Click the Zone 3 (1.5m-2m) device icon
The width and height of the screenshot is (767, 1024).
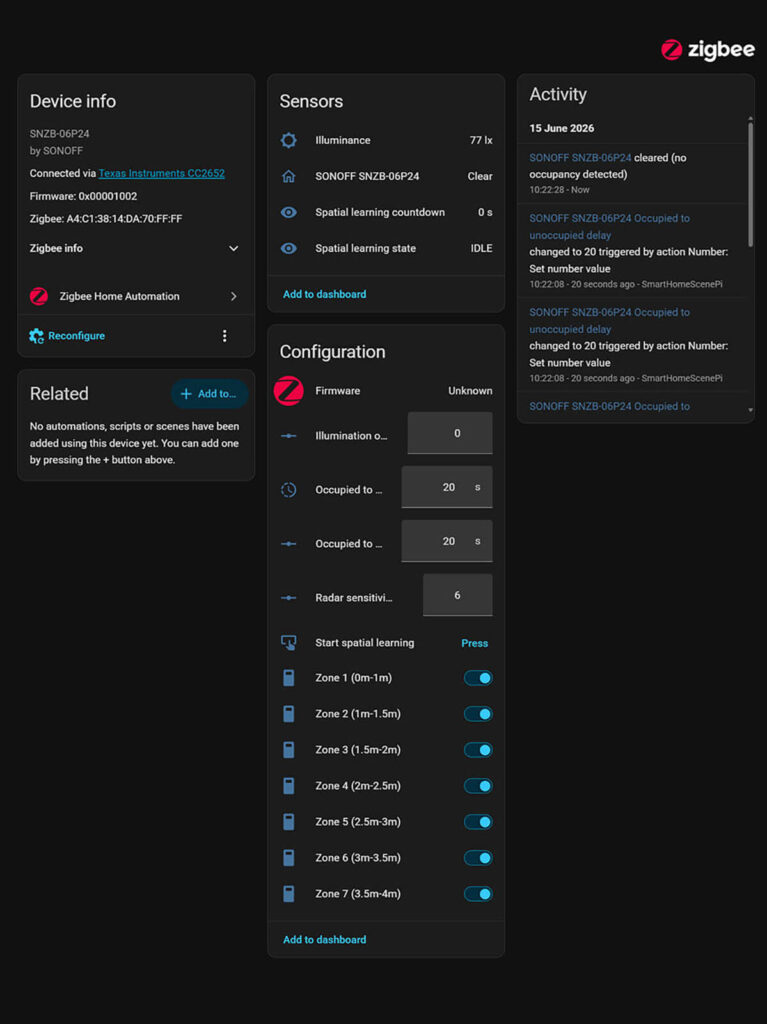click(288, 750)
